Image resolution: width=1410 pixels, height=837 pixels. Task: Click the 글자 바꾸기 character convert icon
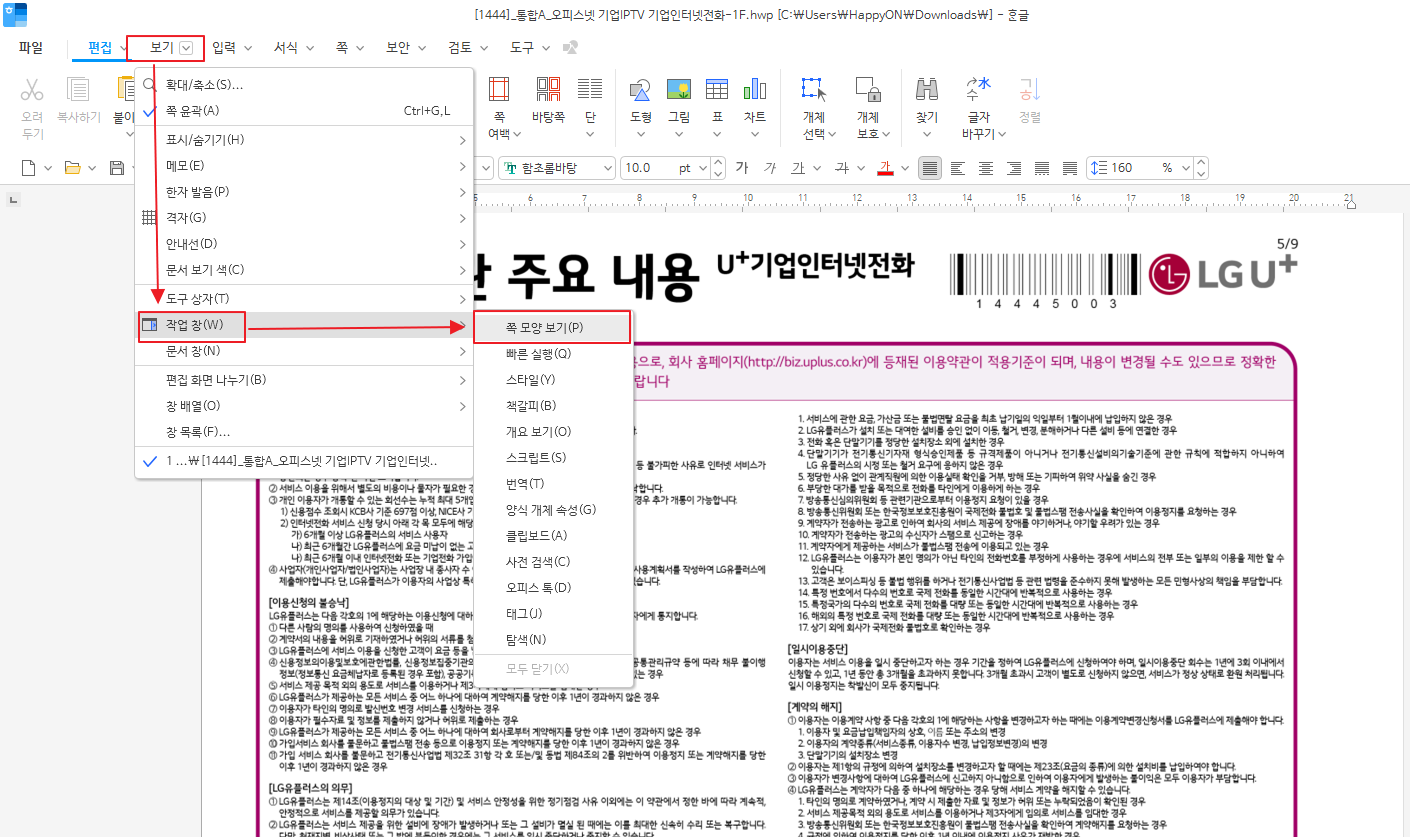pyautogui.click(x=977, y=90)
